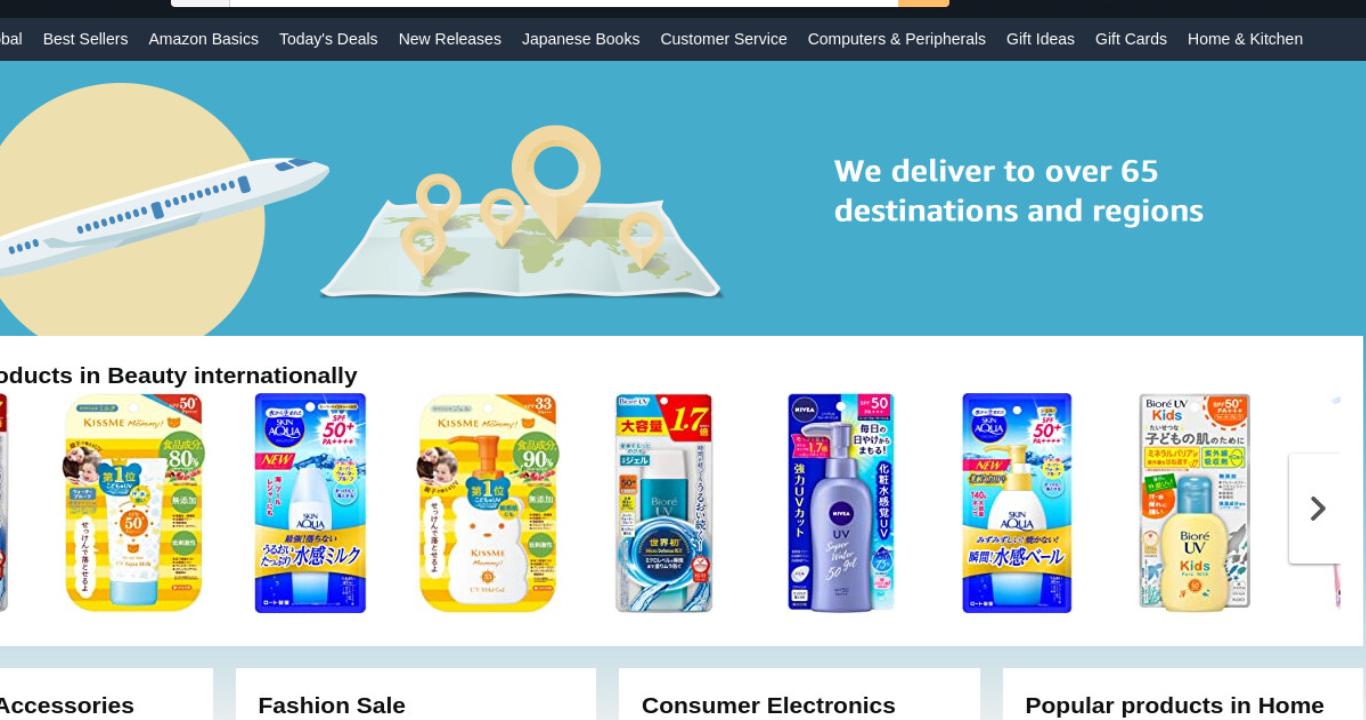Image resolution: width=1366 pixels, height=720 pixels.
Task: Click inside the search input field
Action: tap(564, 3)
